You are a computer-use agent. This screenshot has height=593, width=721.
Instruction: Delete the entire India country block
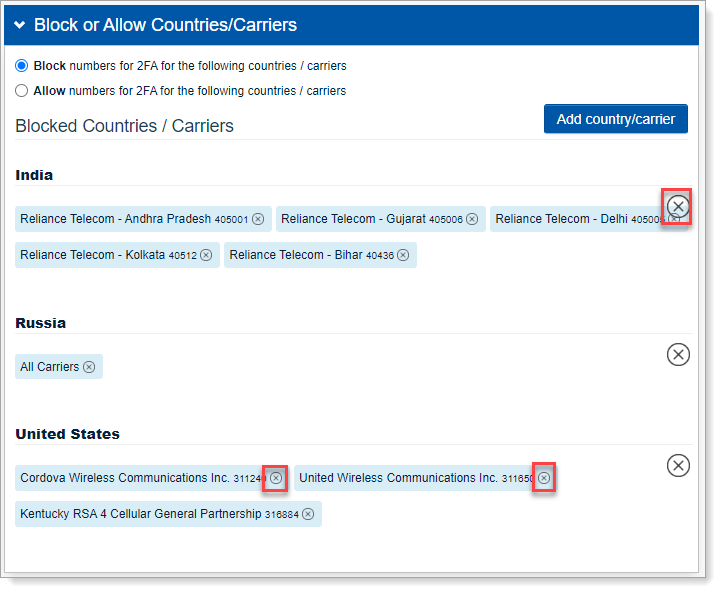(x=678, y=206)
